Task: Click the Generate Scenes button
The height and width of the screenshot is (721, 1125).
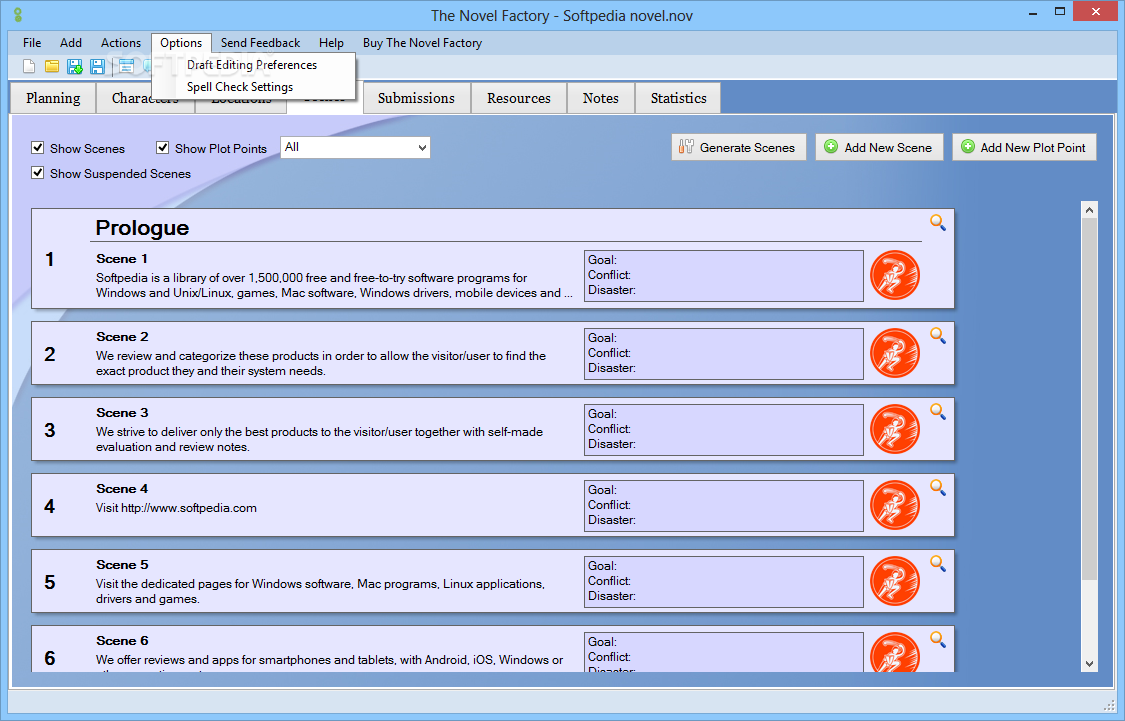Action: [x=739, y=147]
